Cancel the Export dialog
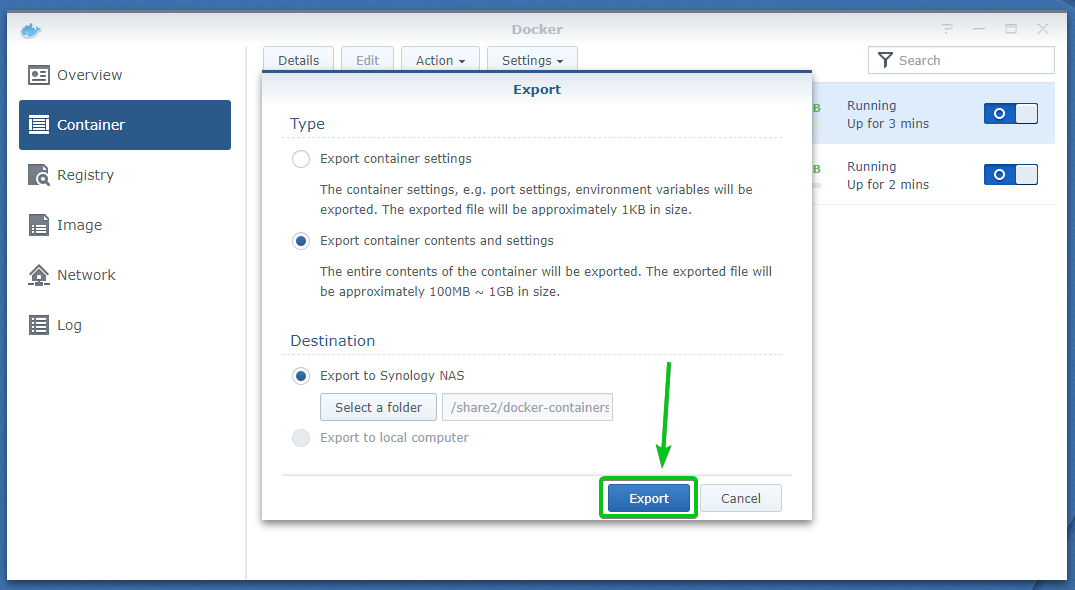The width and height of the screenshot is (1075, 590). coord(740,498)
